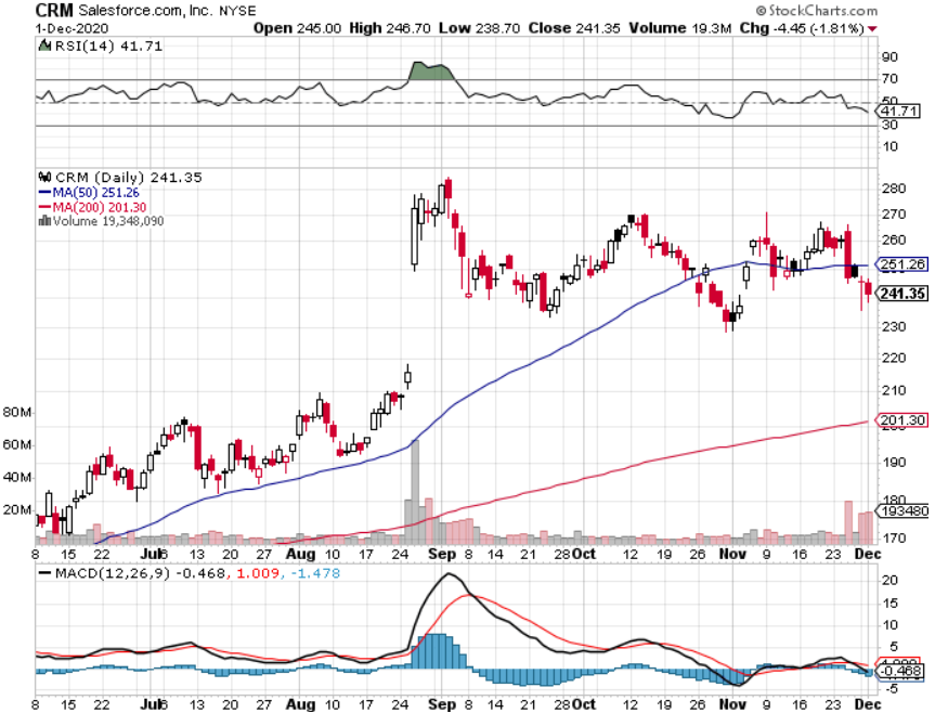Click the CRM (Daily) candlestick legend icon

[x=43, y=177]
